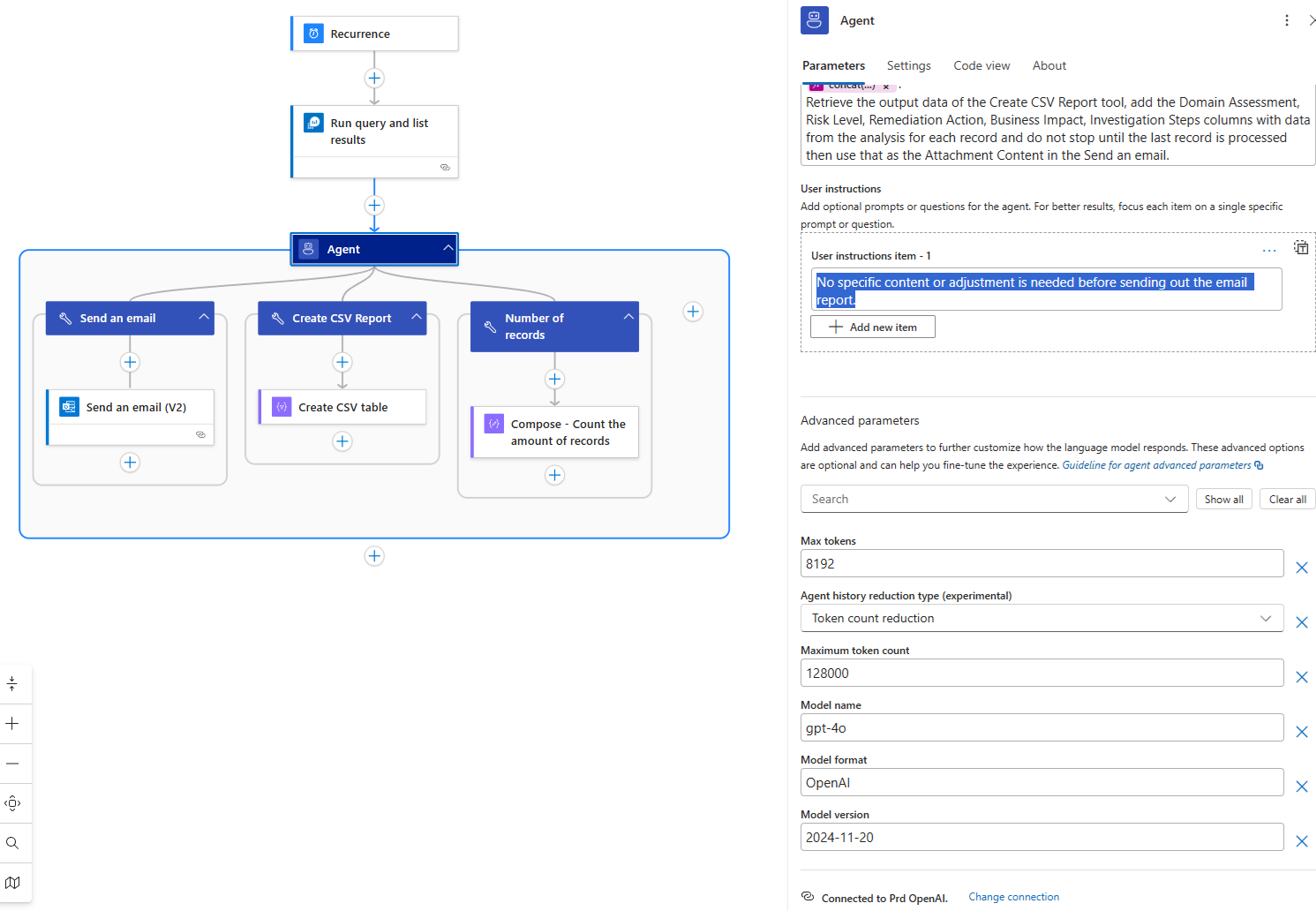Open the minimap view in the canvas toolbar

point(12,883)
